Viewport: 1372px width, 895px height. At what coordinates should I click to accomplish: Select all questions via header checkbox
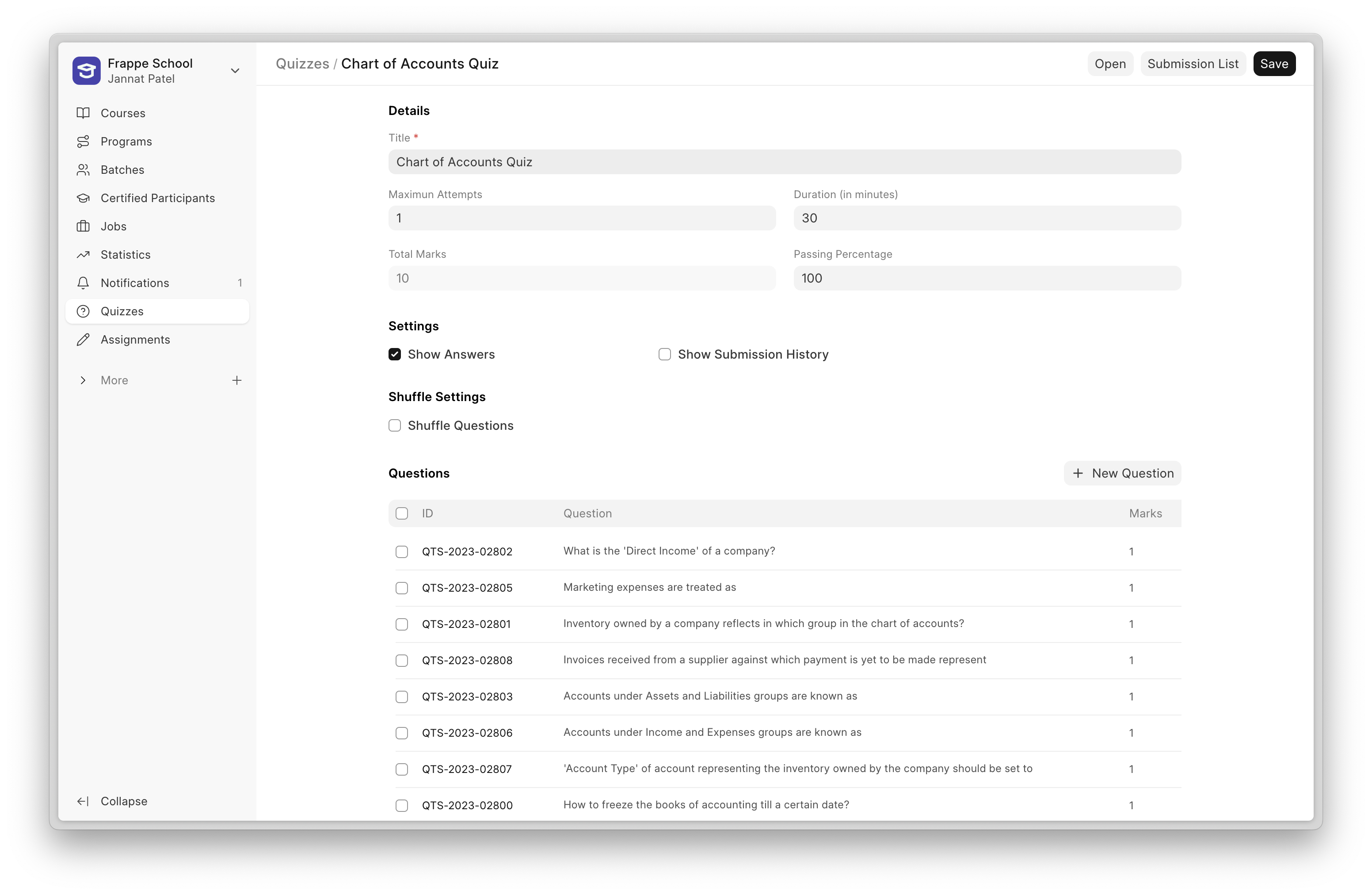402,513
